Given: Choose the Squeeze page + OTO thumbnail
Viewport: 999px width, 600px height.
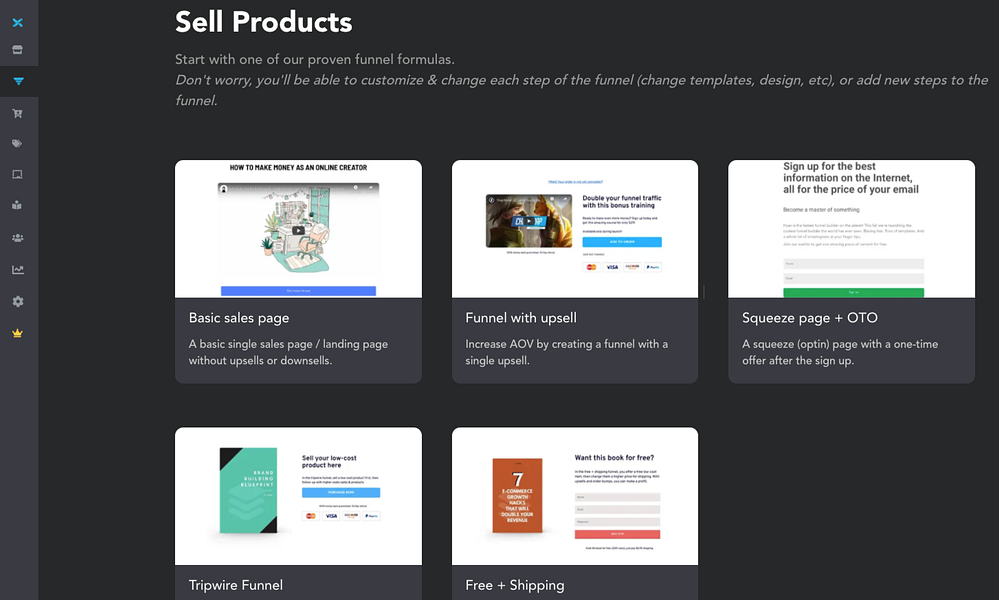Looking at the screenshot, I should click(x=851, y=229).
